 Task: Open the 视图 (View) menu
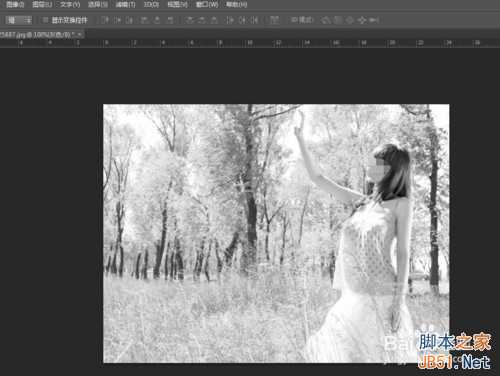tap(177, 4)
